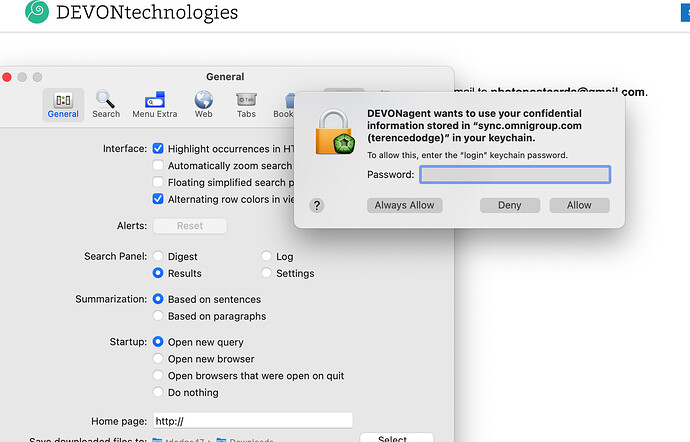Click the help question mark button
This screenshot has height=442, width=690.
(317, 206)
